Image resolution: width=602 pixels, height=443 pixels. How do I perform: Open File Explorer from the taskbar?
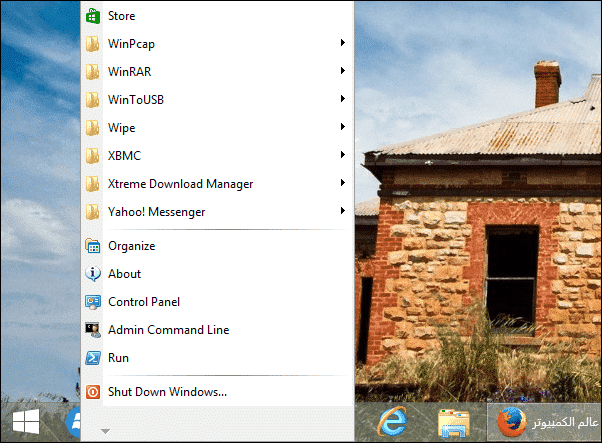pyautogui.click(x=454, y=423)
